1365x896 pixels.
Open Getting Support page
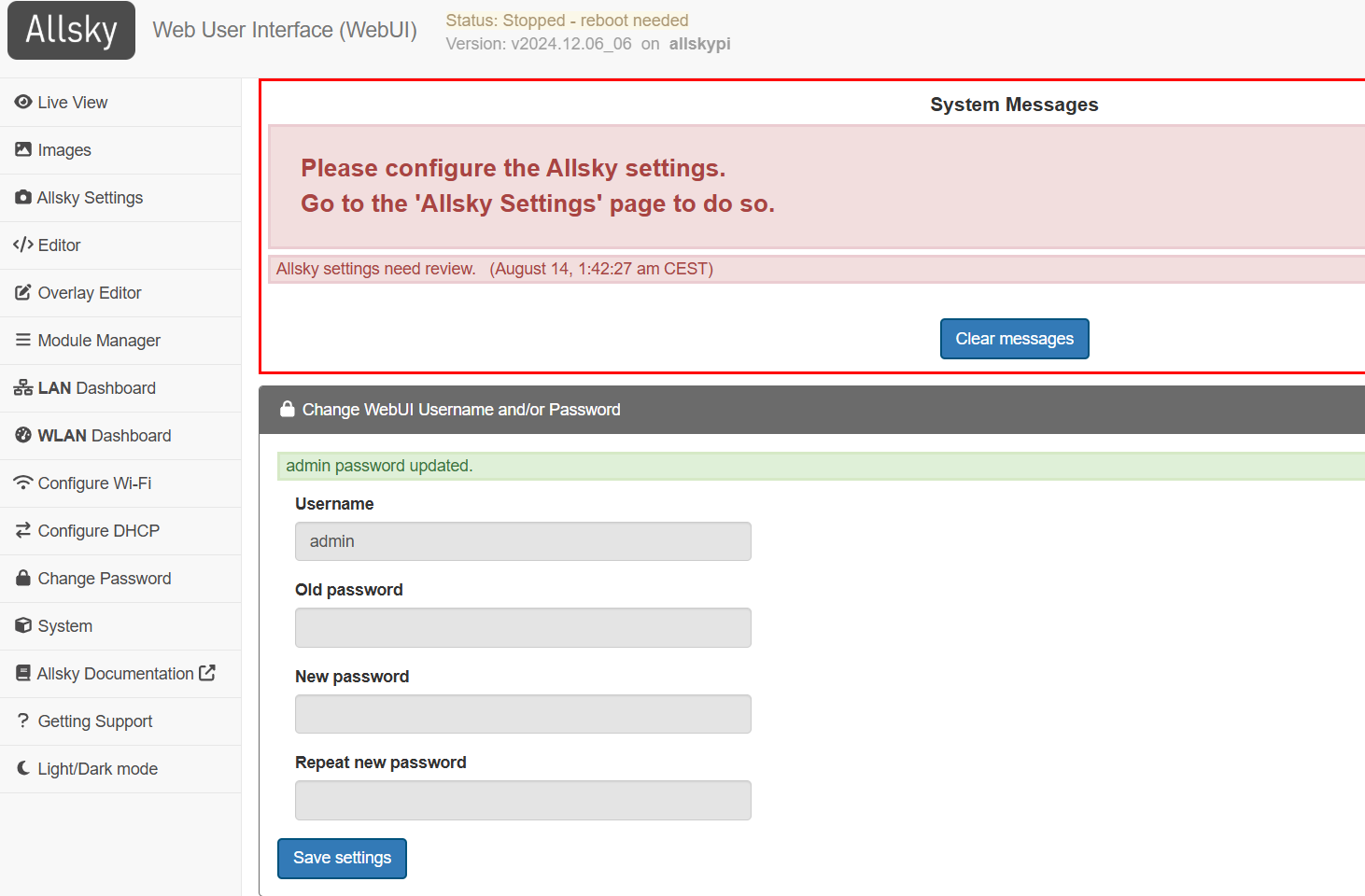click(94, 721)
